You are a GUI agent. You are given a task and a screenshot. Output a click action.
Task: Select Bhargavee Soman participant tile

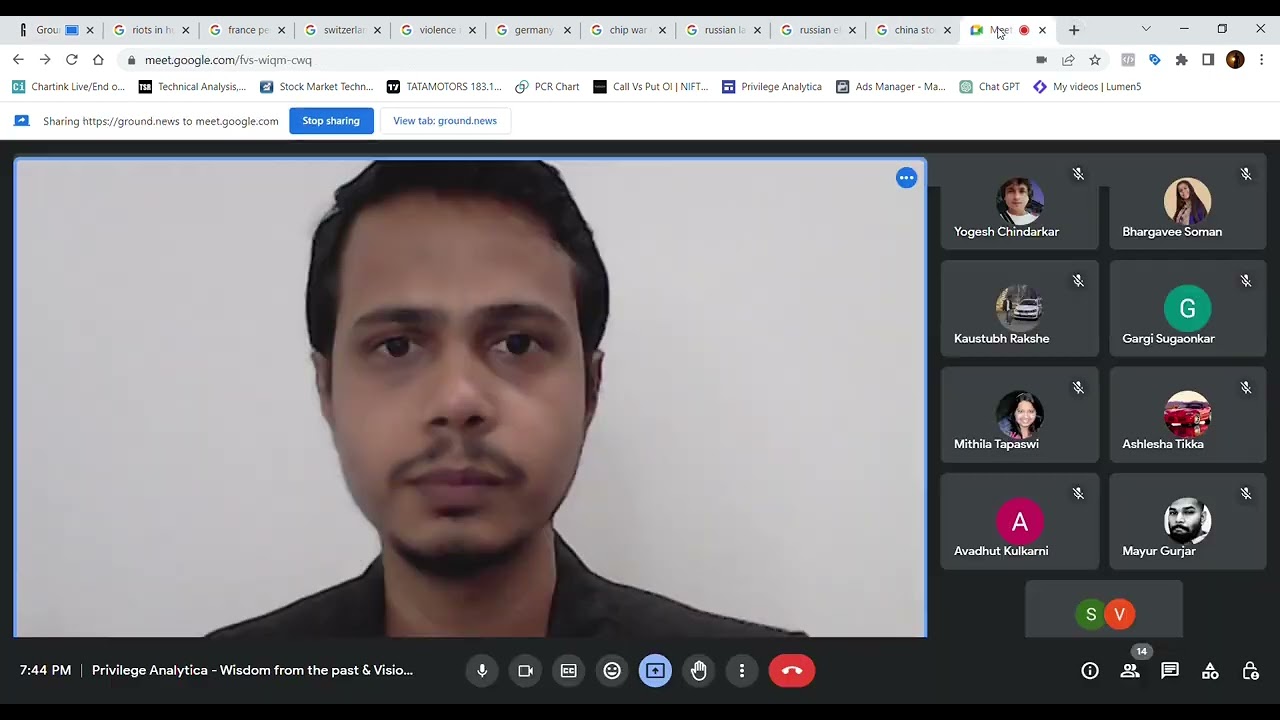[1187, 202]
